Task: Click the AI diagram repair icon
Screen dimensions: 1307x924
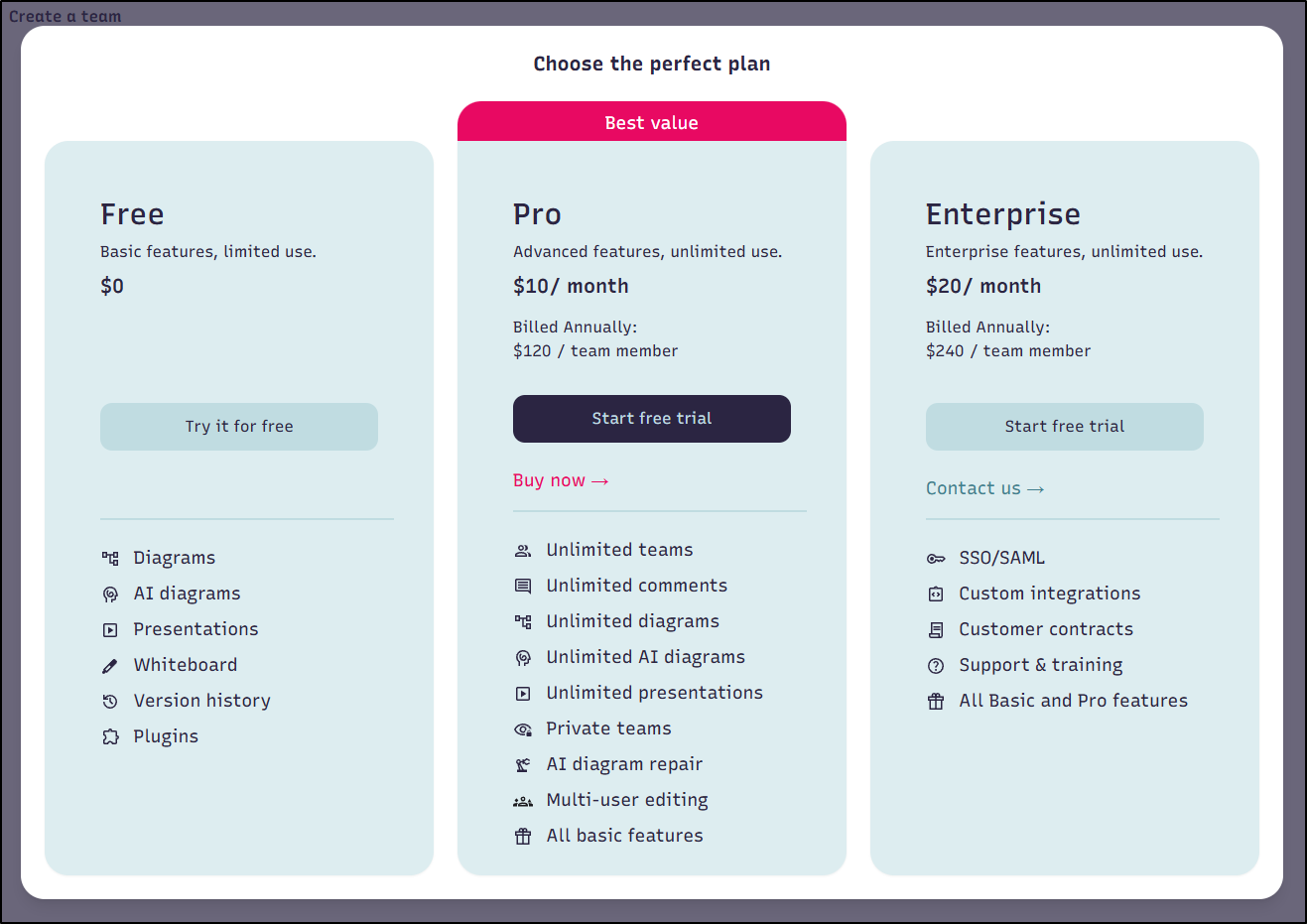Action: 523,764
